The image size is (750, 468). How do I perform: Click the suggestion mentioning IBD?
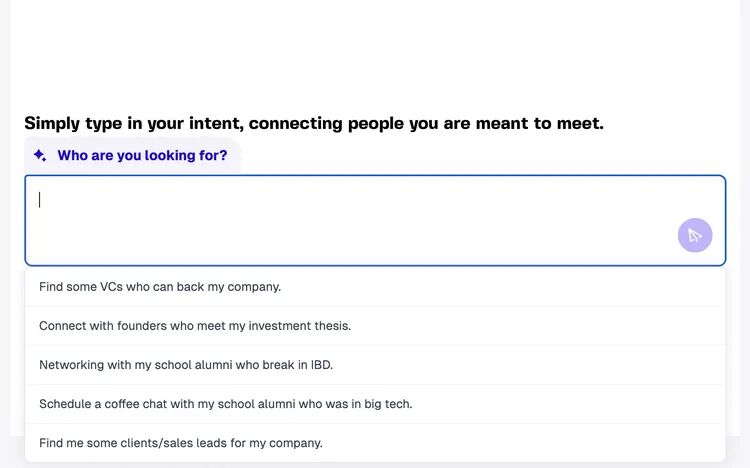pyautogui.click(x=186, y=365)
